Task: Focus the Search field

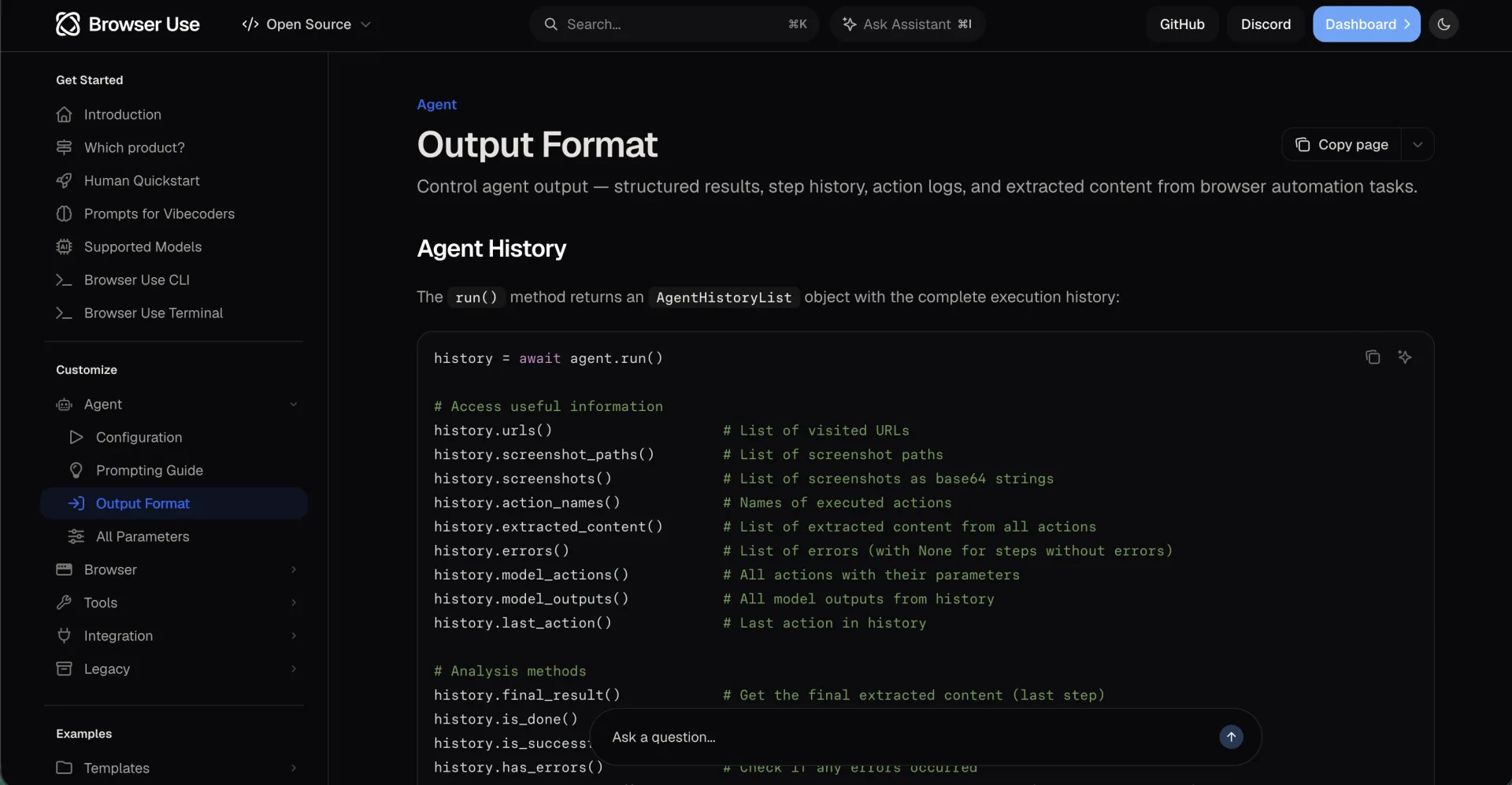Action: 674,24
